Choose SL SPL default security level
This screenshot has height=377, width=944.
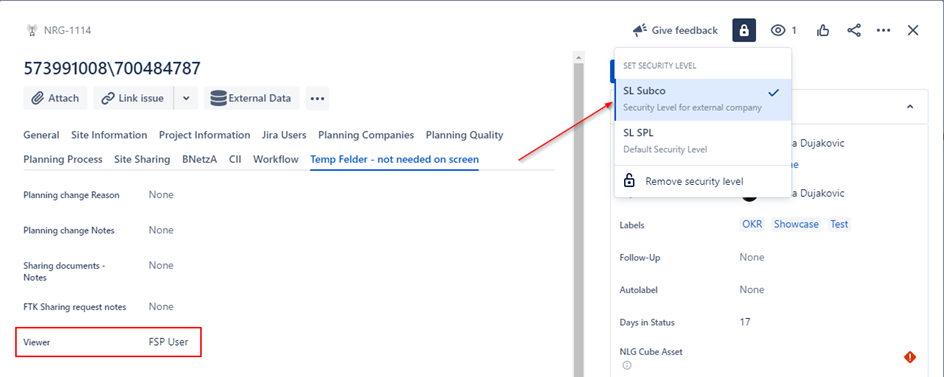pos(703,141)
